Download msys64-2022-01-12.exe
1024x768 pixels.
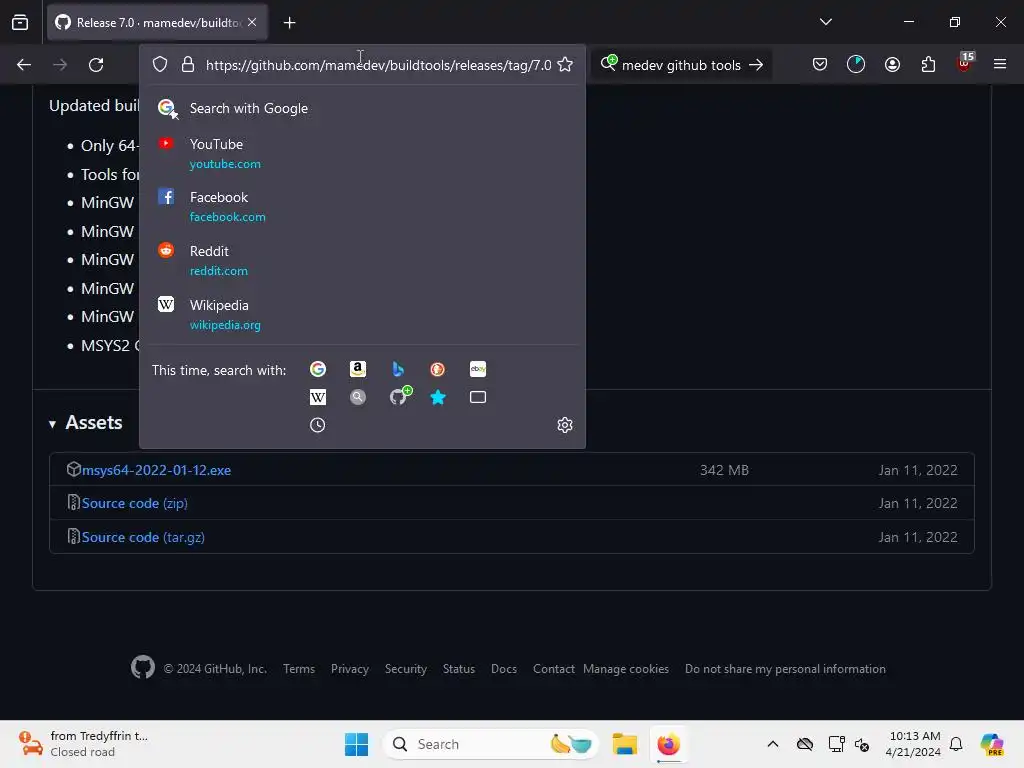point(156,470)
